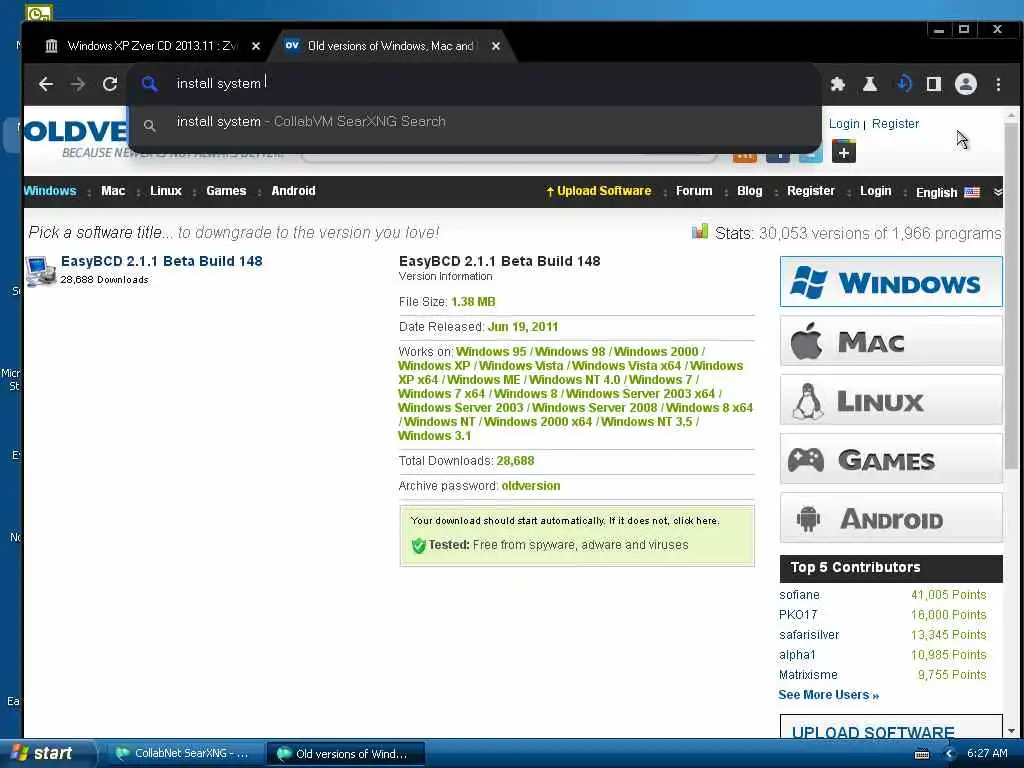Close the Windows XP Zver CD tab
The image size is (1024, 768).
click(x=256, y=46)
